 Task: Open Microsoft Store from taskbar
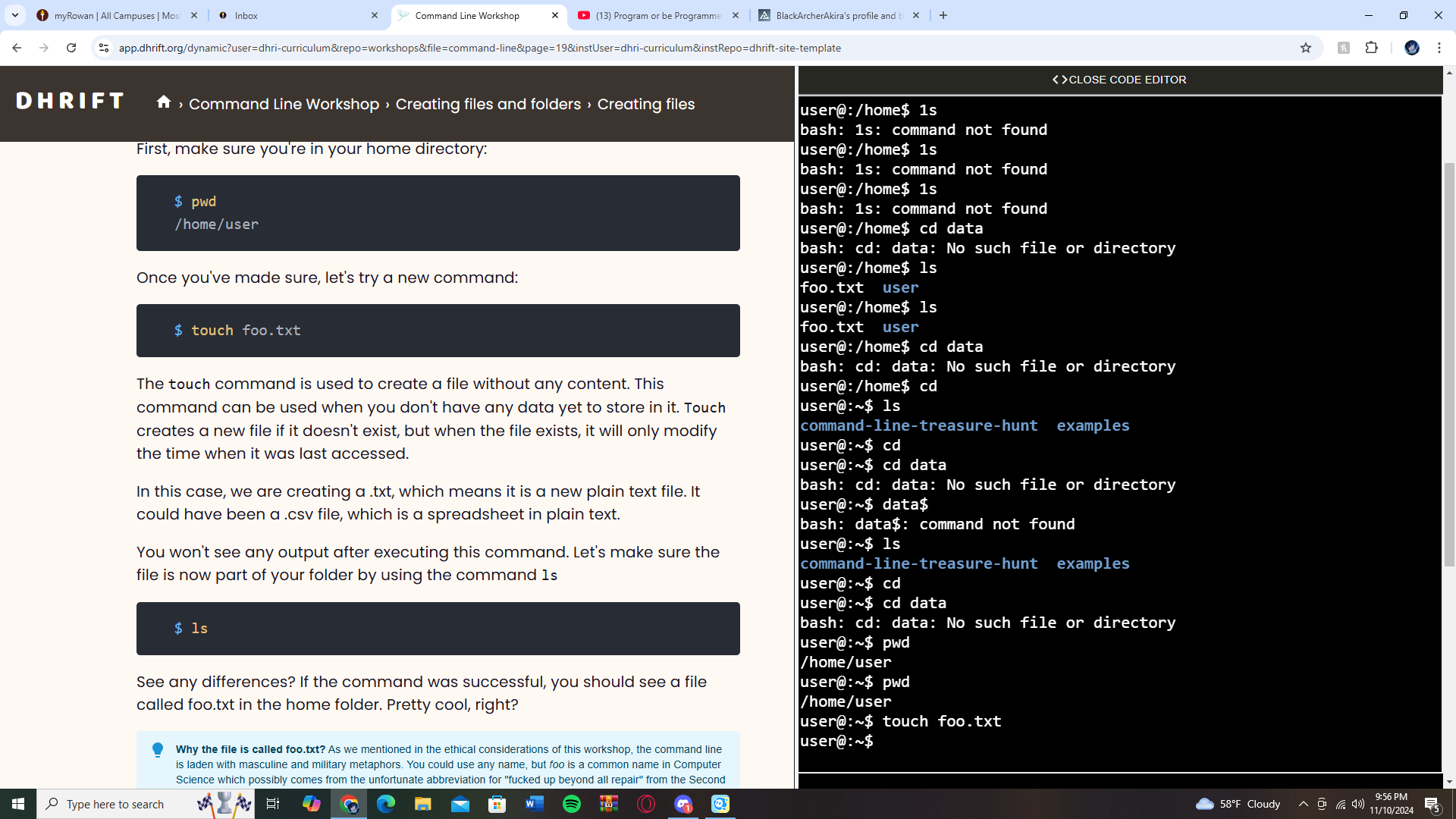coord(497,804)
